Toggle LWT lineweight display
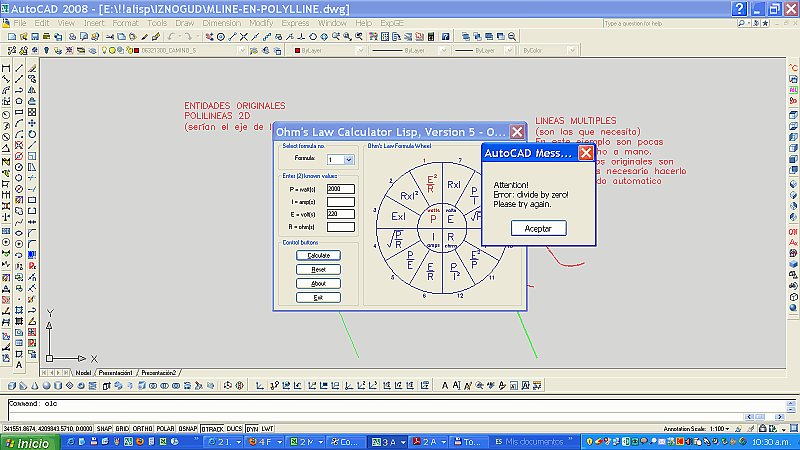 [x=267, y=429]
